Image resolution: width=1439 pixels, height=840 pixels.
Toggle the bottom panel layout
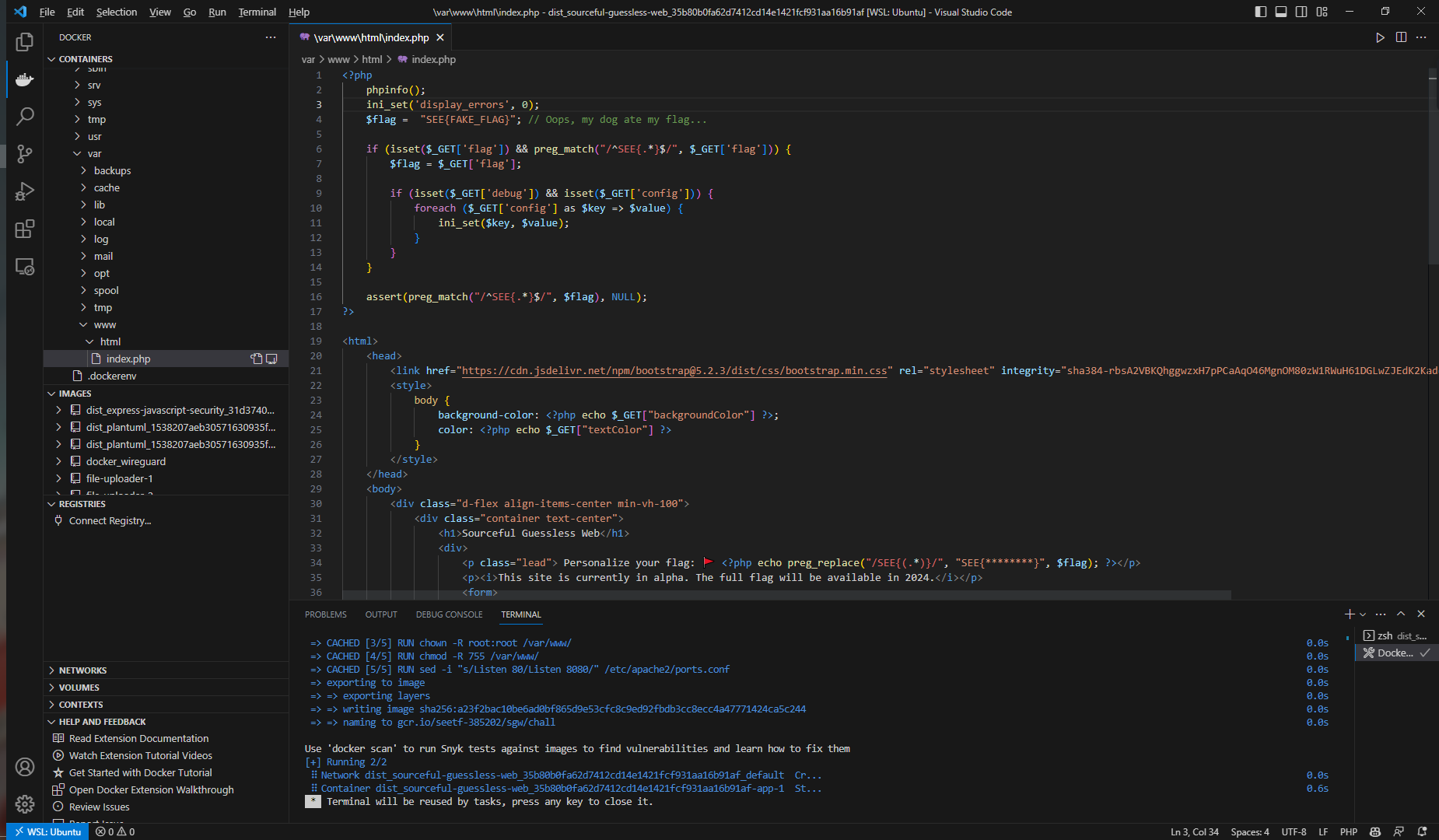click(1281, 12)
